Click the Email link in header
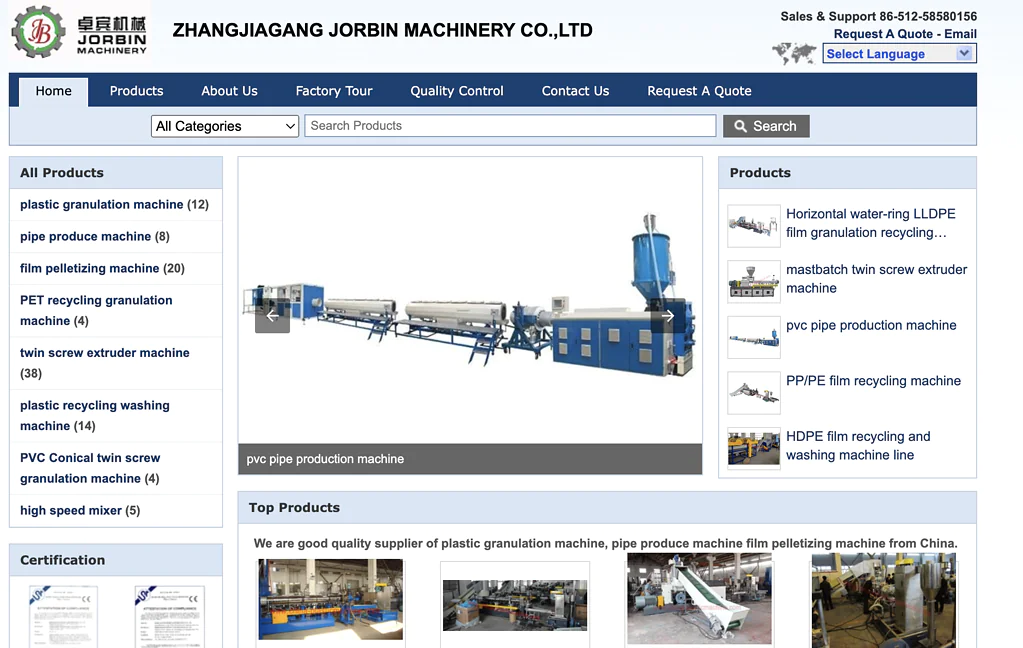The image size is (1023, 648). (x=960, y=34)
